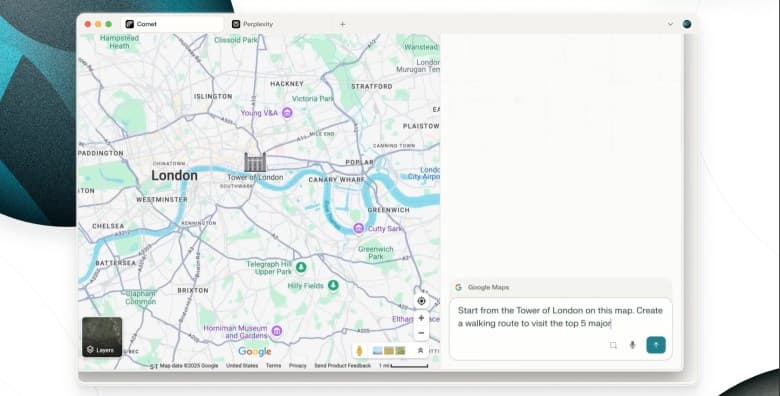Click the screenshot selection icon in chat box
The width and height of the screenshot is (780, 396).
point(613,345)
